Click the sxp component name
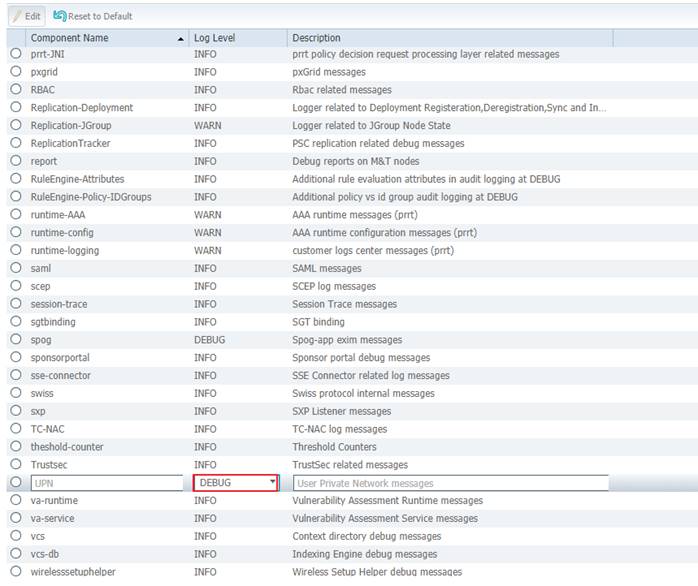698x586 pixels. pos(38,411)
